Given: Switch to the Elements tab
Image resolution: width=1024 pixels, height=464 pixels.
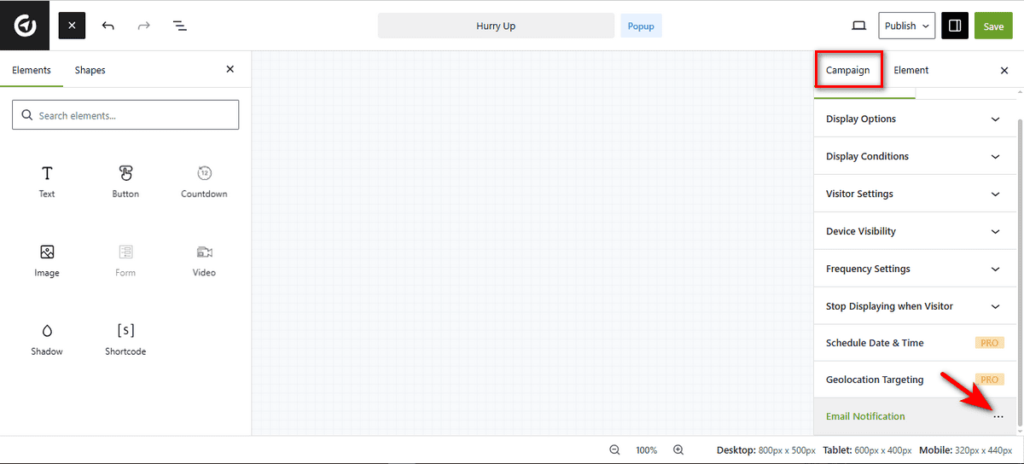Looking at the screenshot, I should click(31, 70).
